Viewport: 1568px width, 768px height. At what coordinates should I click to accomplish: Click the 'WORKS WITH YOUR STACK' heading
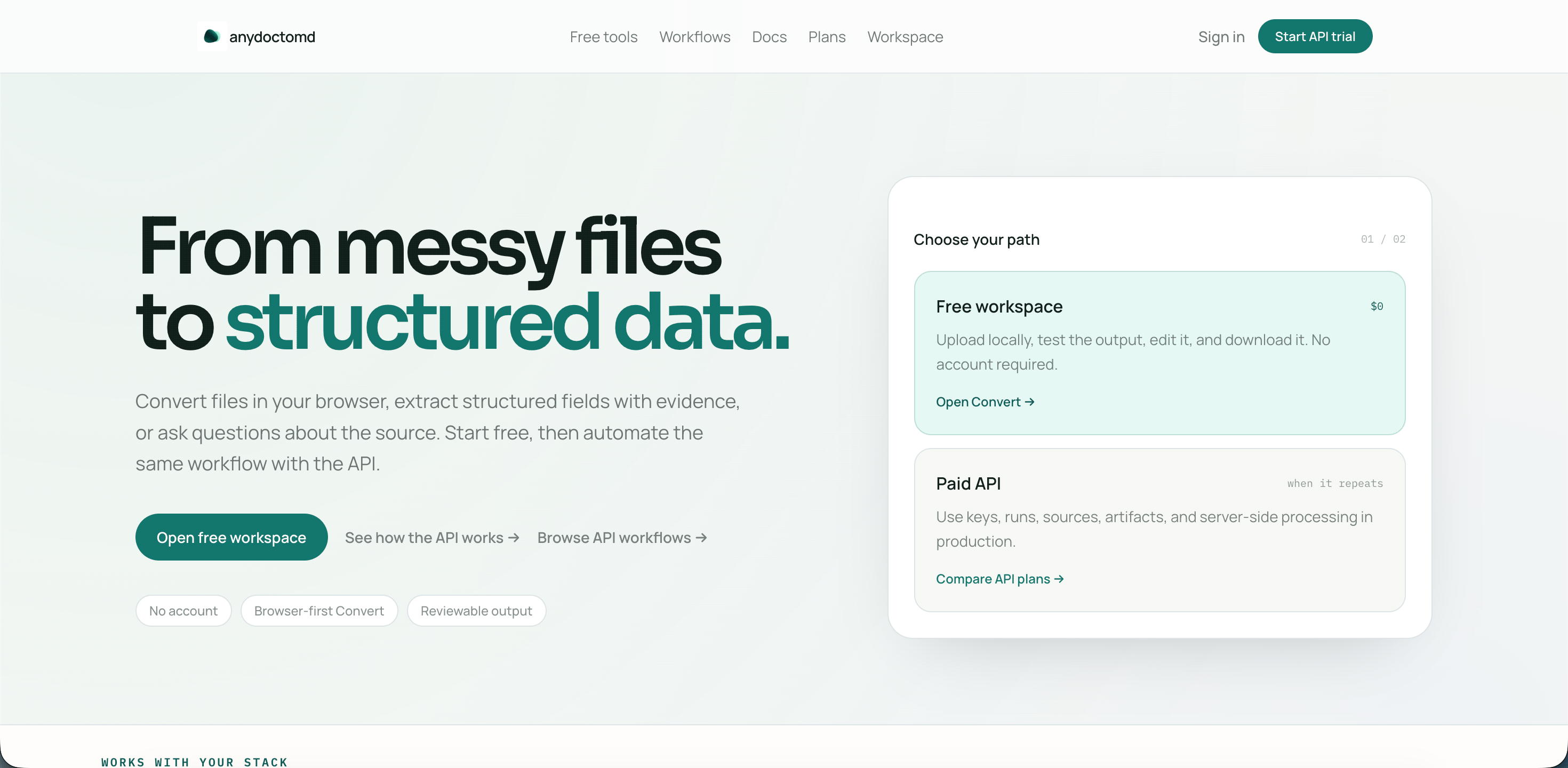tap(194, 762)
